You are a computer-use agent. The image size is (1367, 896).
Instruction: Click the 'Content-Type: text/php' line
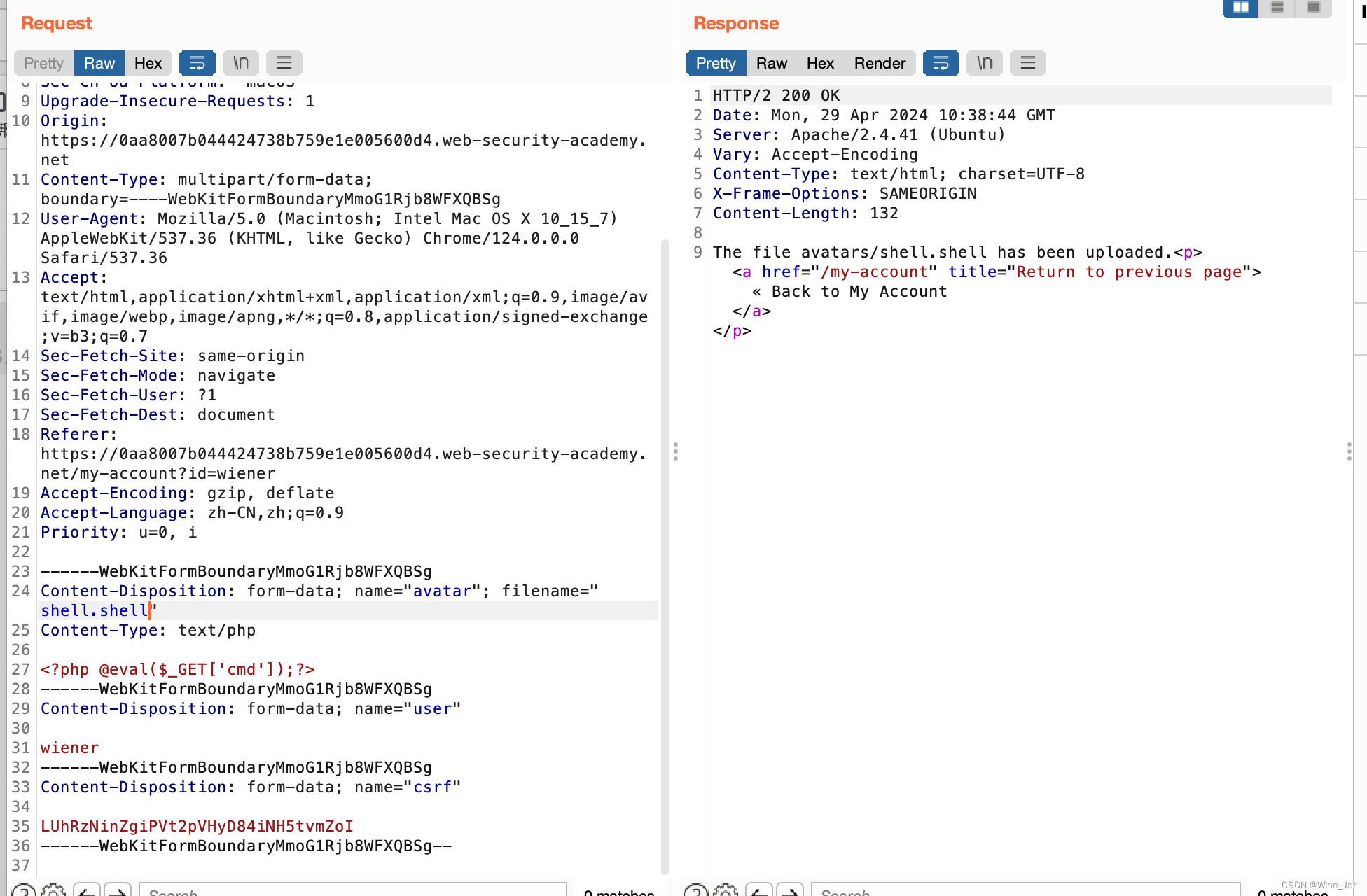(148, 630)
